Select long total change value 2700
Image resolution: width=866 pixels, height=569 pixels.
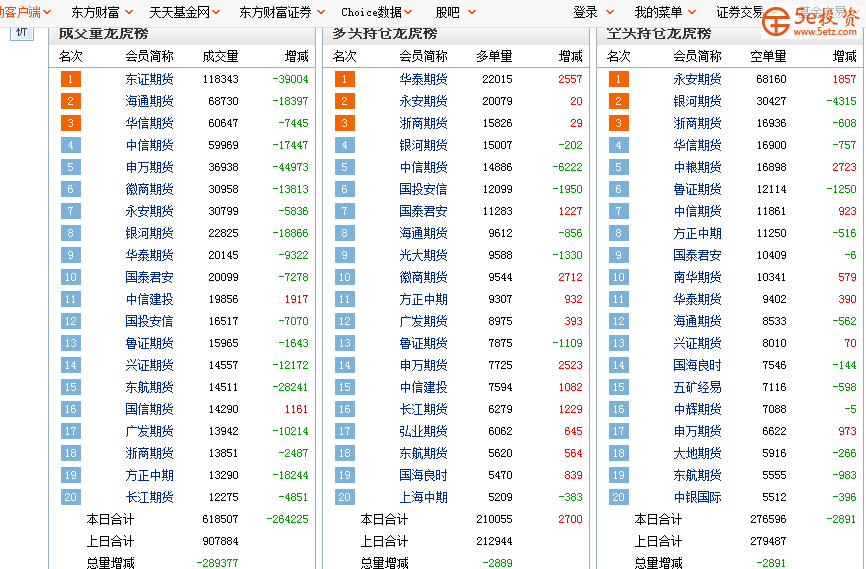click(570, 519)
